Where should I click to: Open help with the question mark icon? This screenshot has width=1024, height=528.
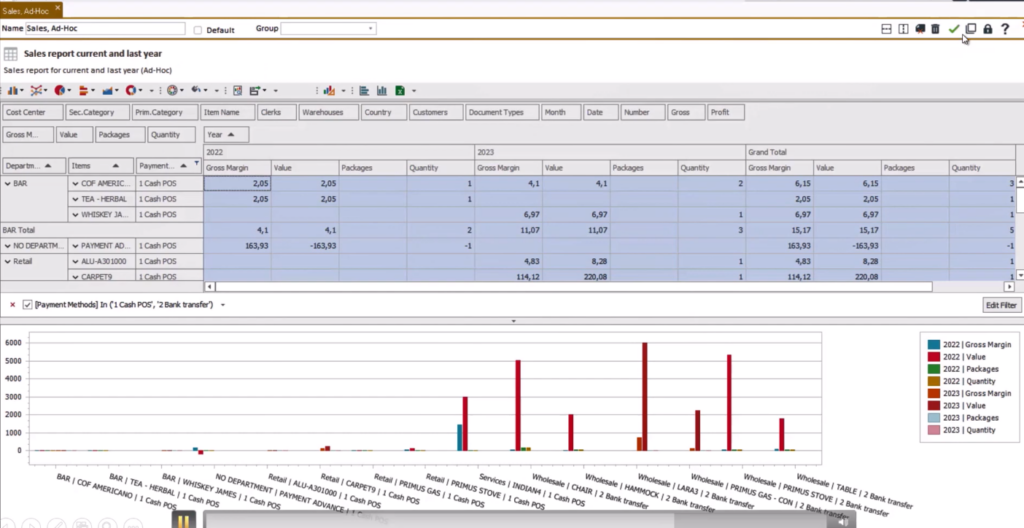coord(1005,29)
